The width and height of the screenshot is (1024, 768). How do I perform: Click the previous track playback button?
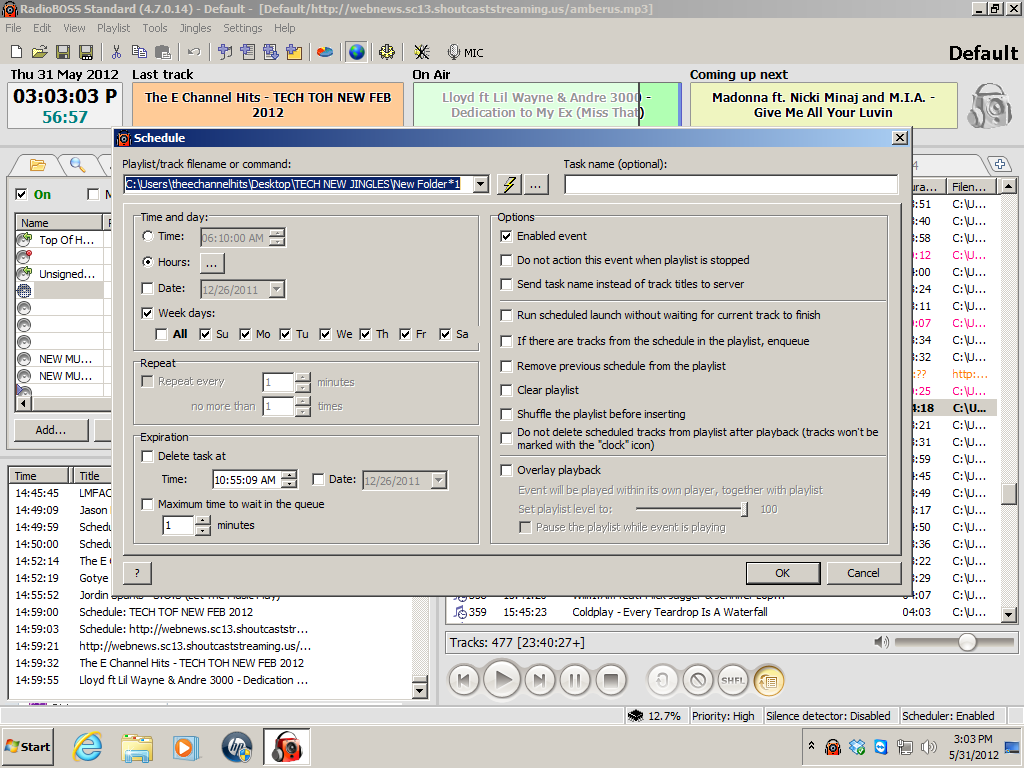[x=464, y=680]
